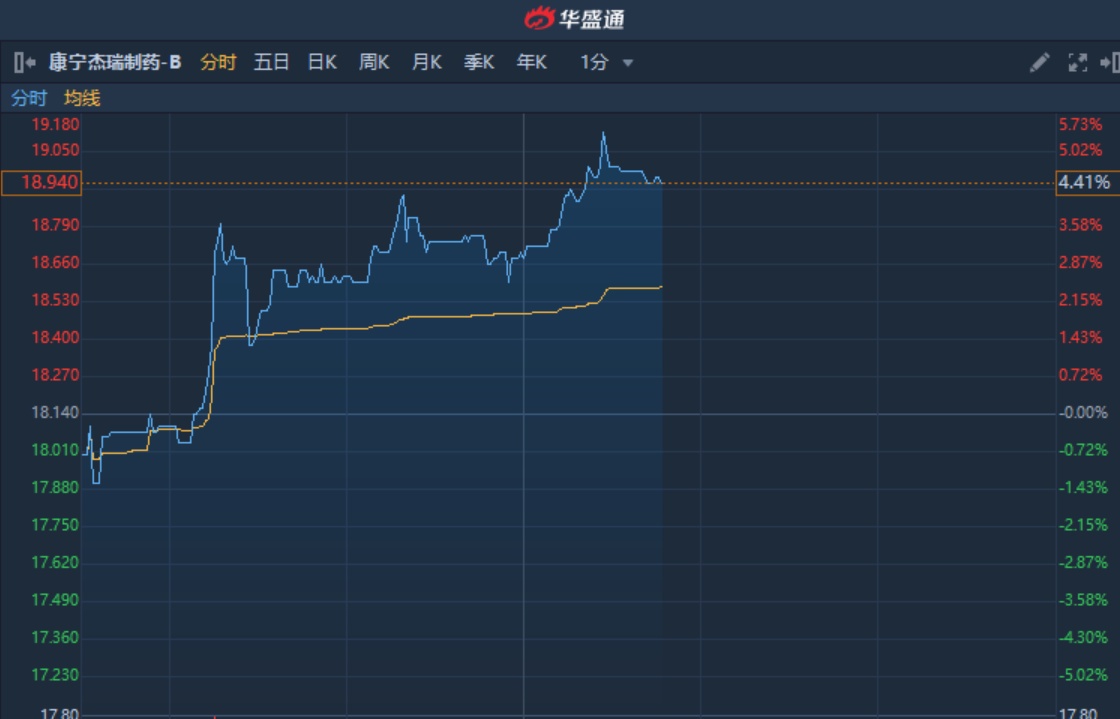Open the 周K weekly chart tab

pyautogui.click(x=374, y=63)
